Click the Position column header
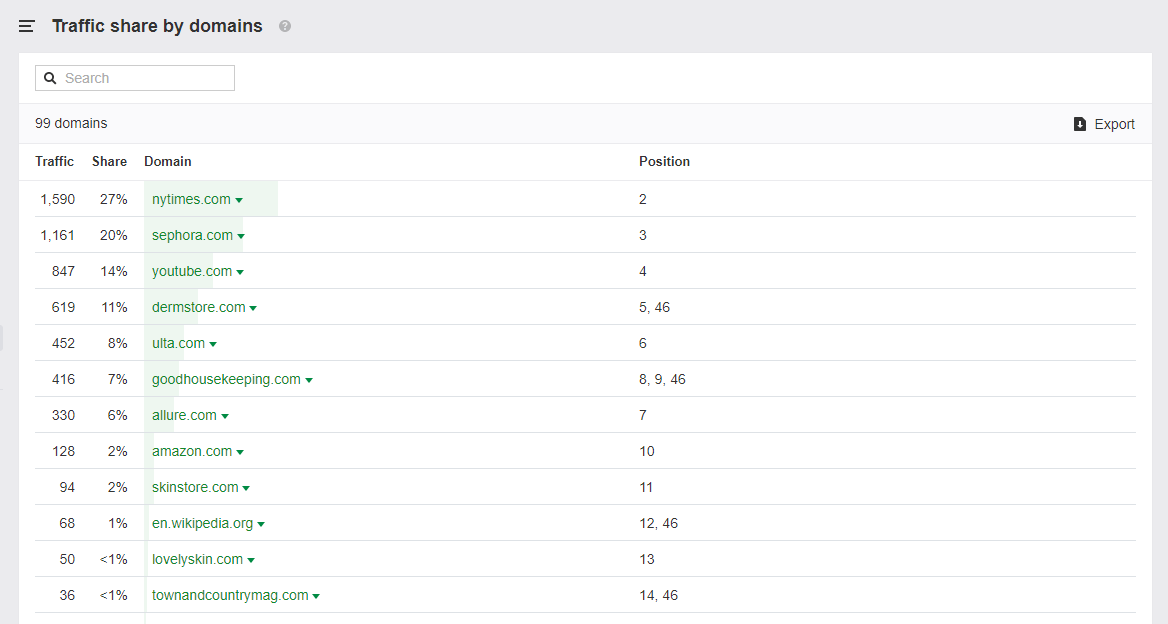The image size is (1168, 624). [664, 162]
